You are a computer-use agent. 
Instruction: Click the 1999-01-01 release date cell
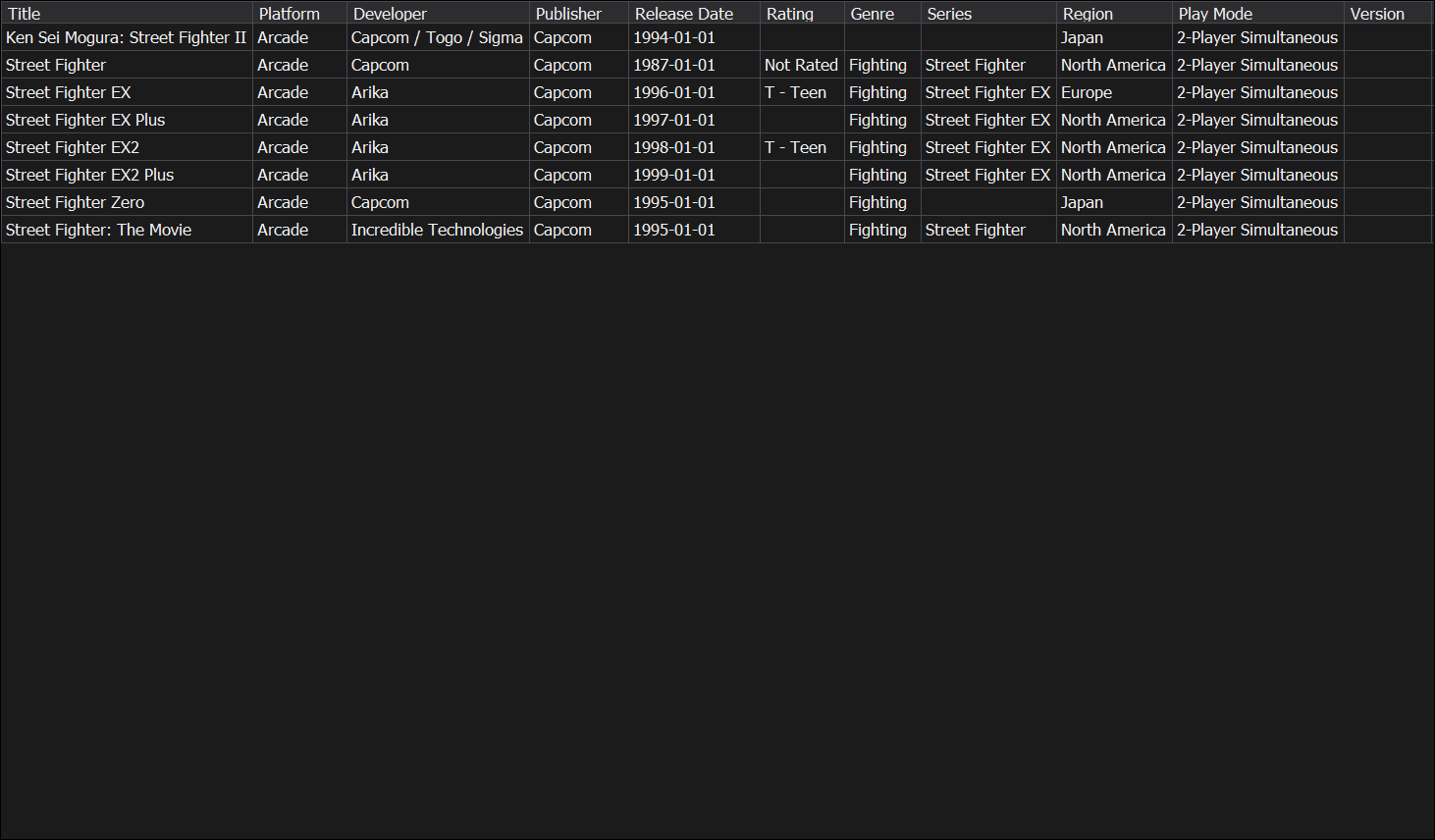tap(694, 175)
